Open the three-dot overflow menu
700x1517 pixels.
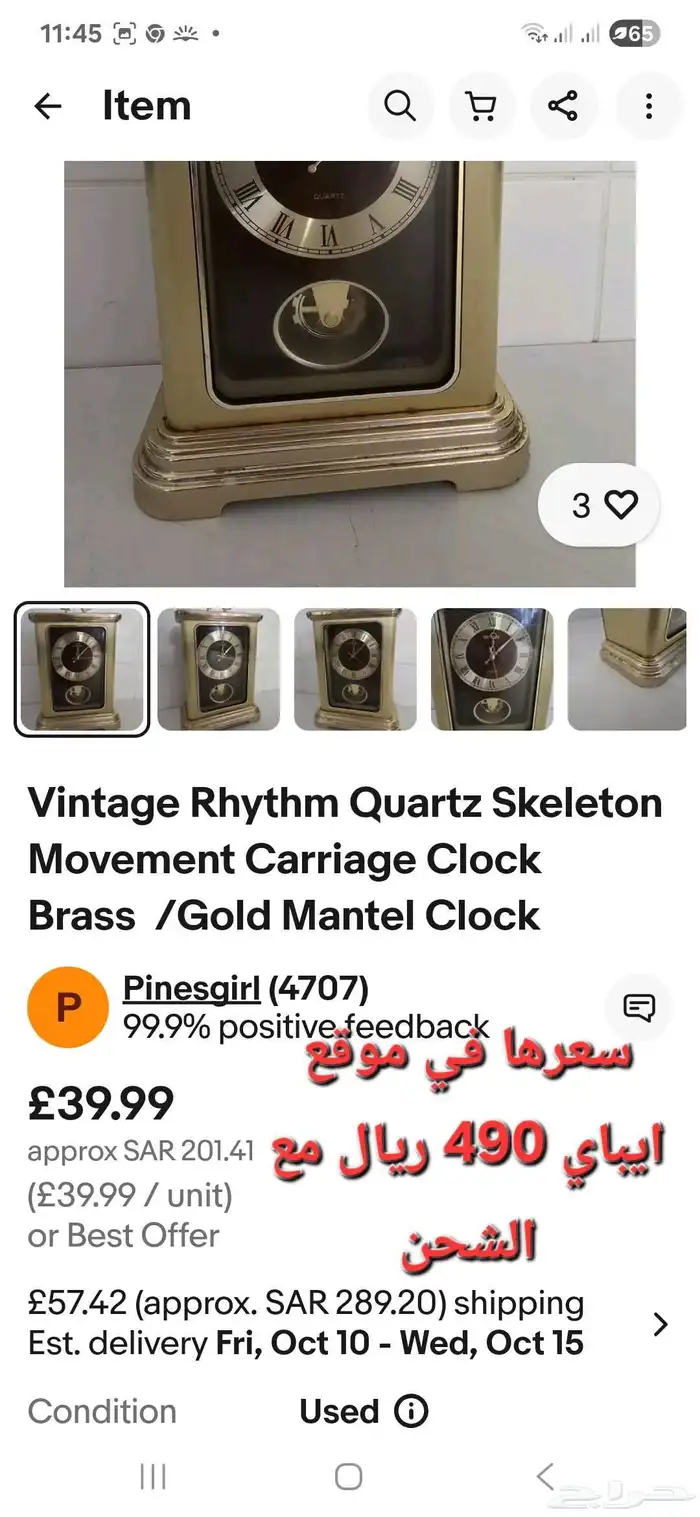[649, 106]
